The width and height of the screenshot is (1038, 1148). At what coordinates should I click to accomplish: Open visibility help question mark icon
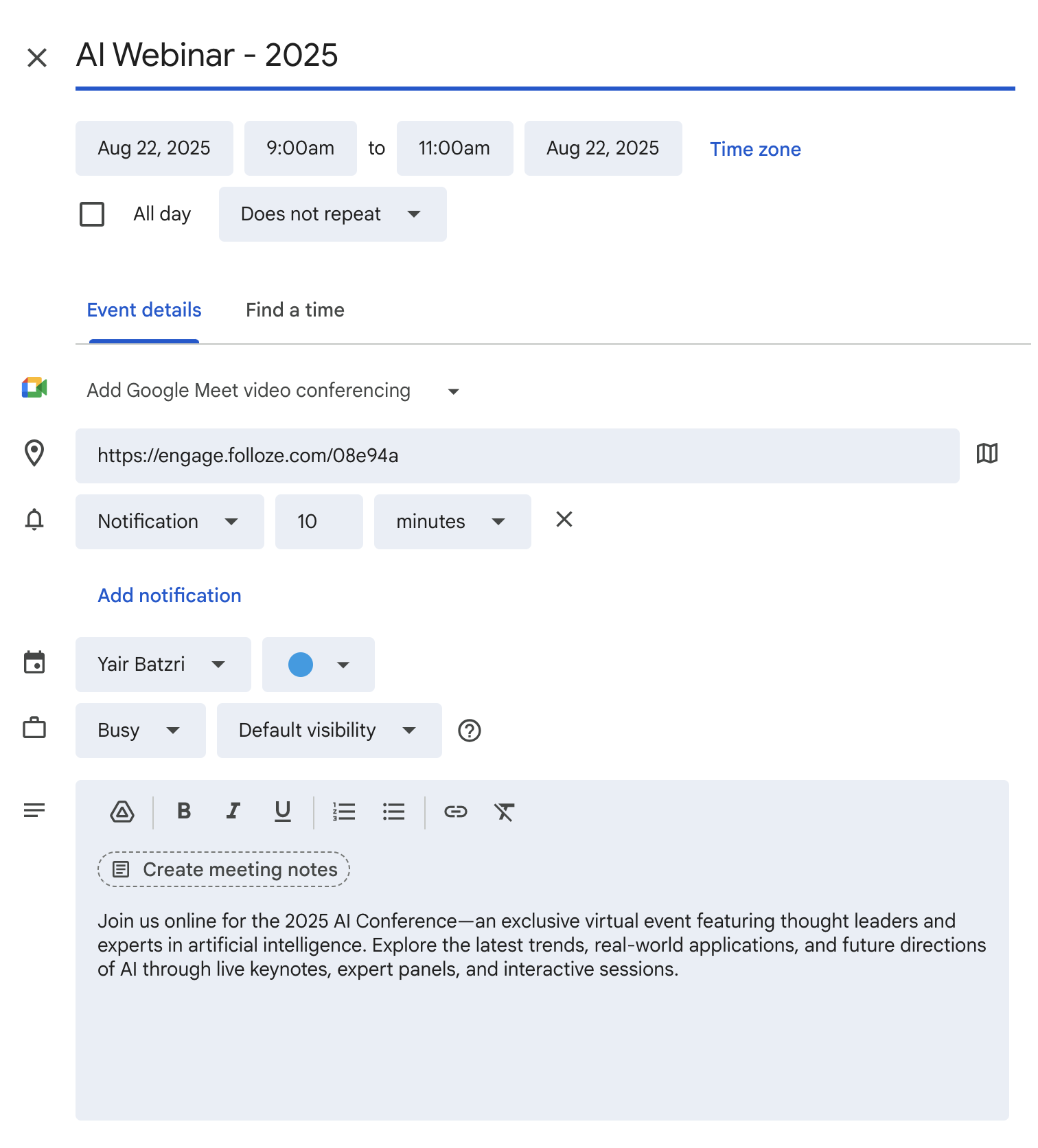(470, 731)
